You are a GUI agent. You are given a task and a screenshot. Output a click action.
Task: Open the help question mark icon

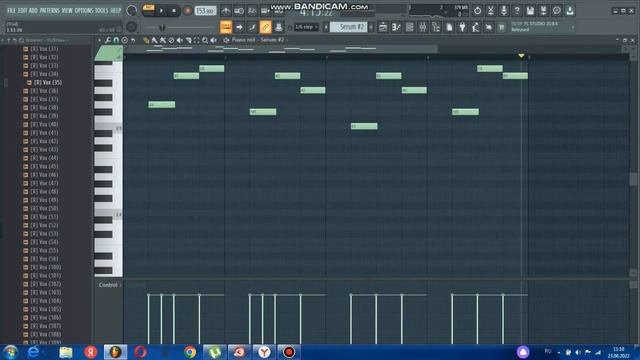(517, 11)
